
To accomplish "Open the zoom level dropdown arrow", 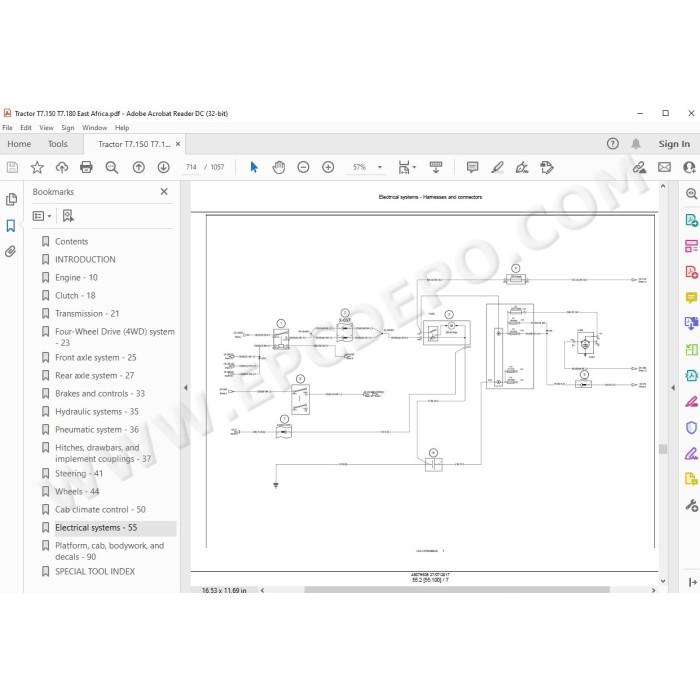I will pos(380,167).
